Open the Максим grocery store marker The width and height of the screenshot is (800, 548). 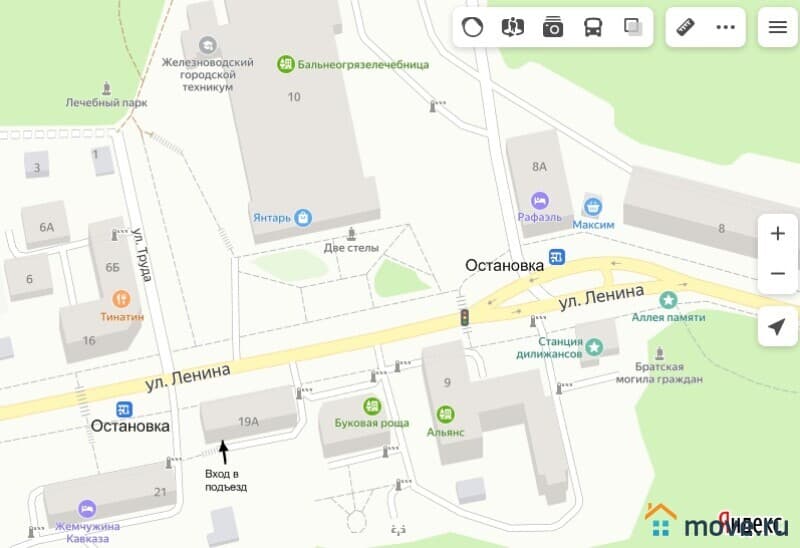click(x=592, y=207)
